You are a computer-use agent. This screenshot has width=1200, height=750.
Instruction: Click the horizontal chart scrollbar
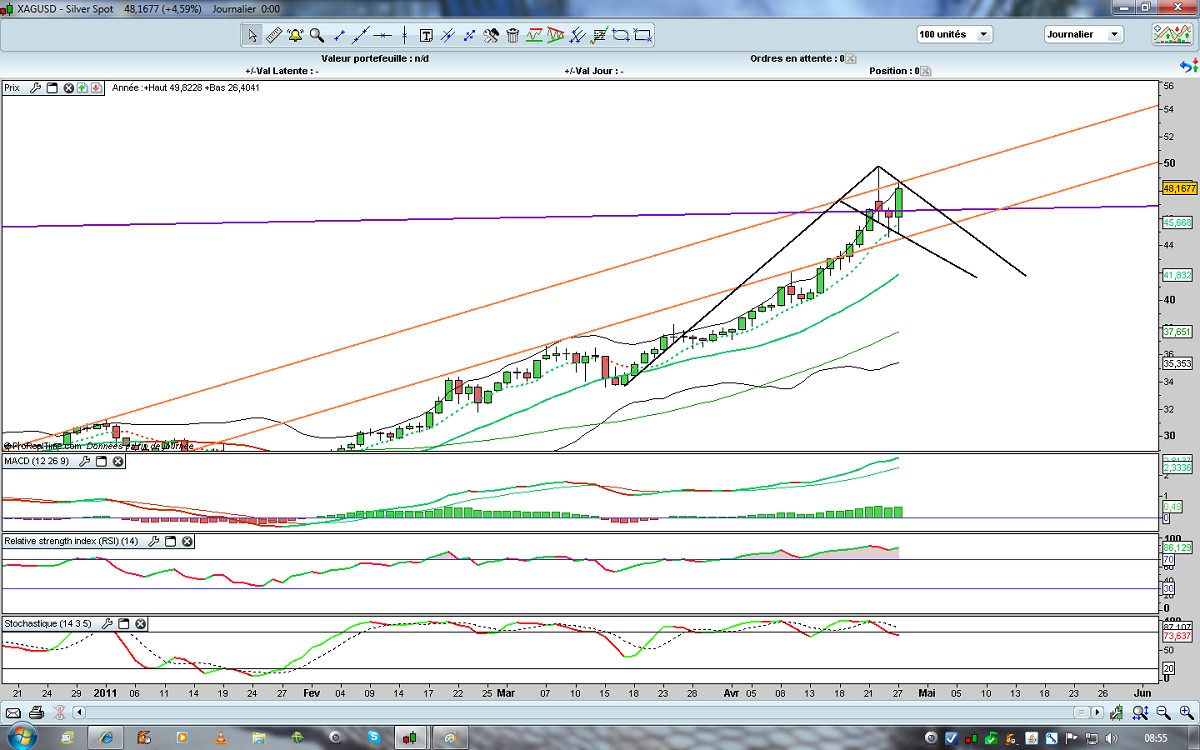pyautogui.click(x=580, y=712)
